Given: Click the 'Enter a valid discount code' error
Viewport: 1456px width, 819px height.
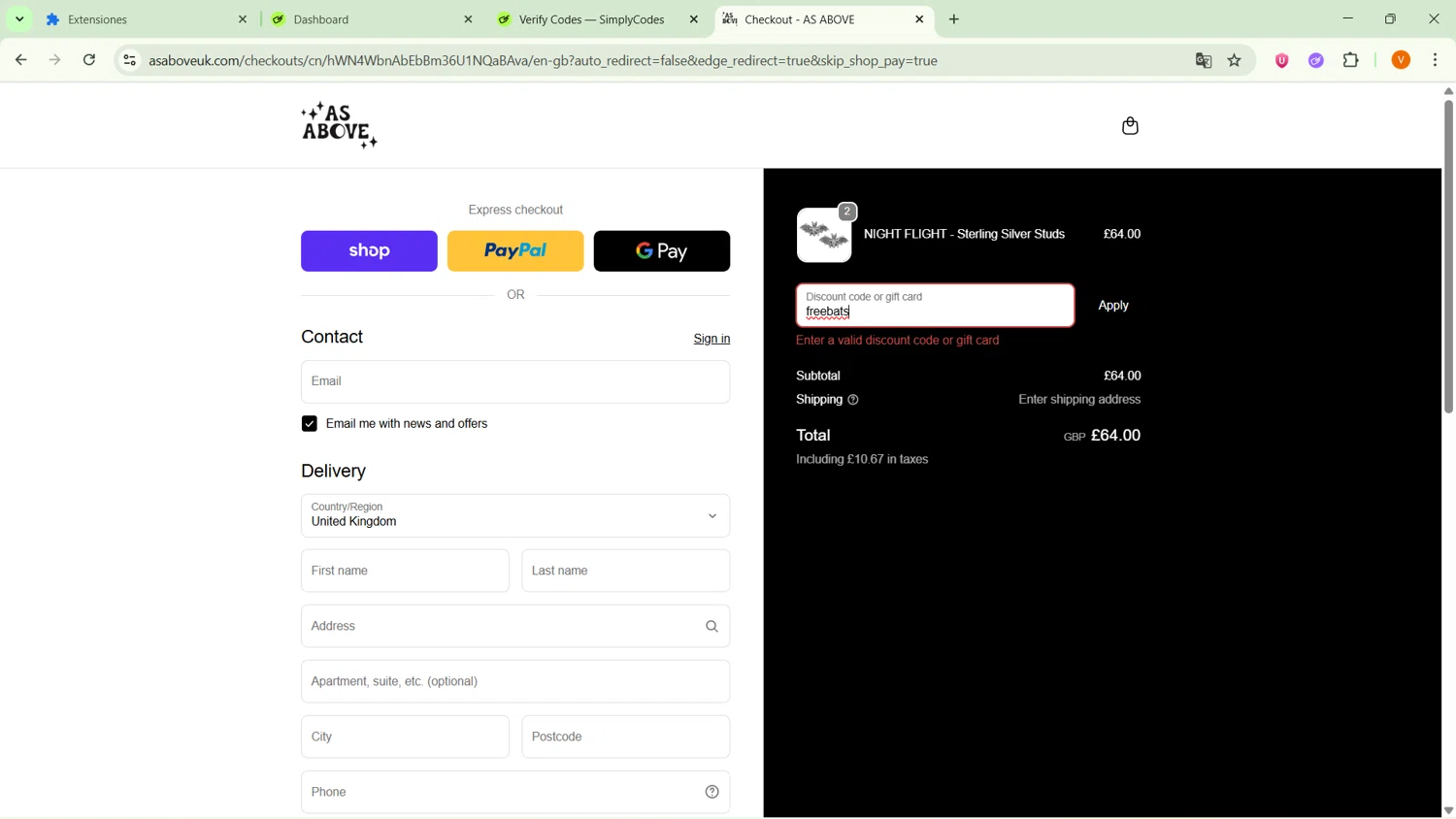Looking at the screenshot, I should coord(898,342).
